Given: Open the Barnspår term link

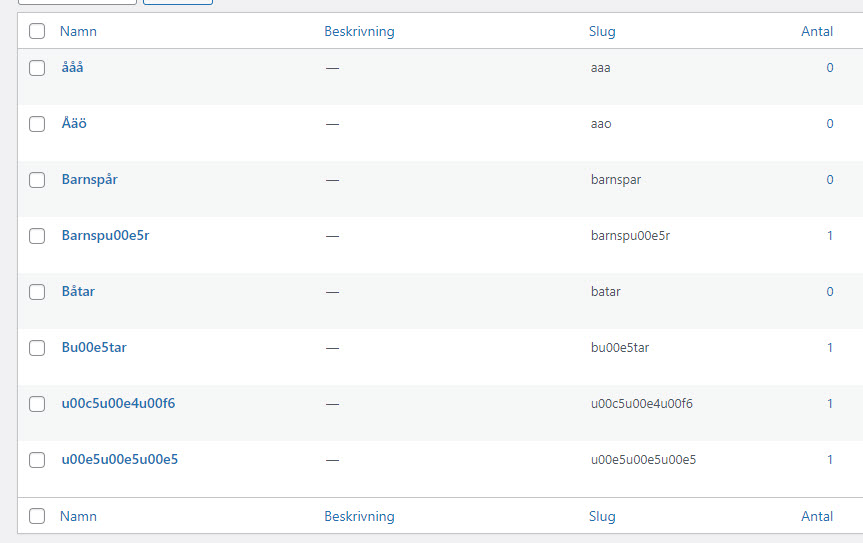Looking at the screenshot, I should (90, 179).
